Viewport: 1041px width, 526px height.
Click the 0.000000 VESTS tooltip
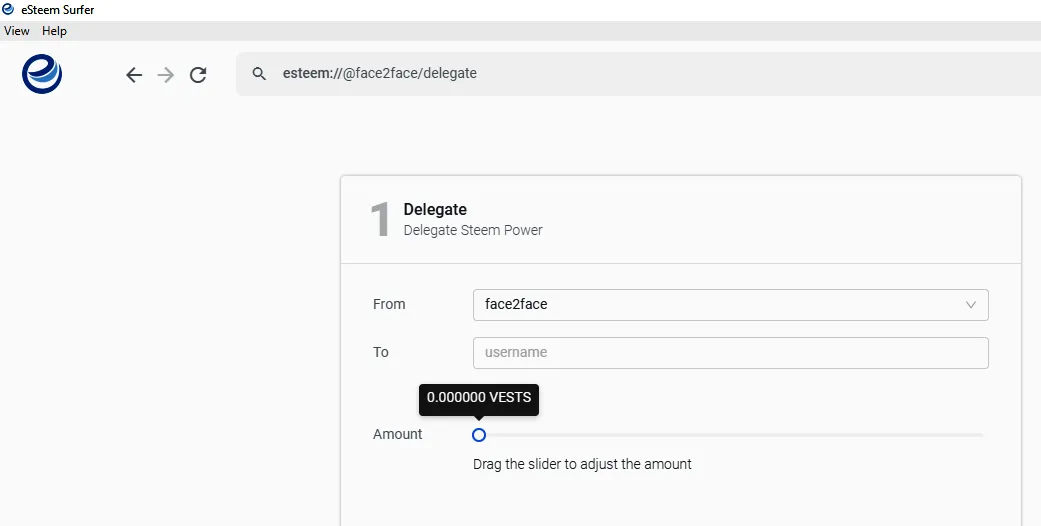[479, 398]
